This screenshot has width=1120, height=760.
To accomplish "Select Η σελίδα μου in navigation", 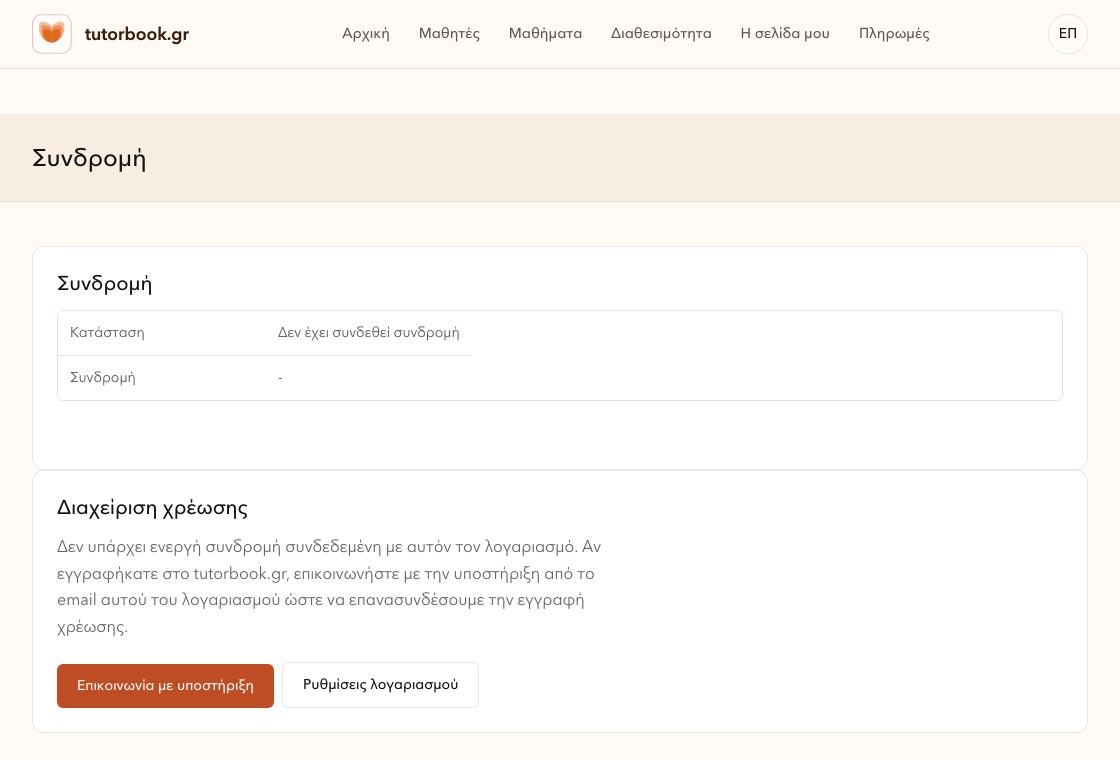I will 785,34.
